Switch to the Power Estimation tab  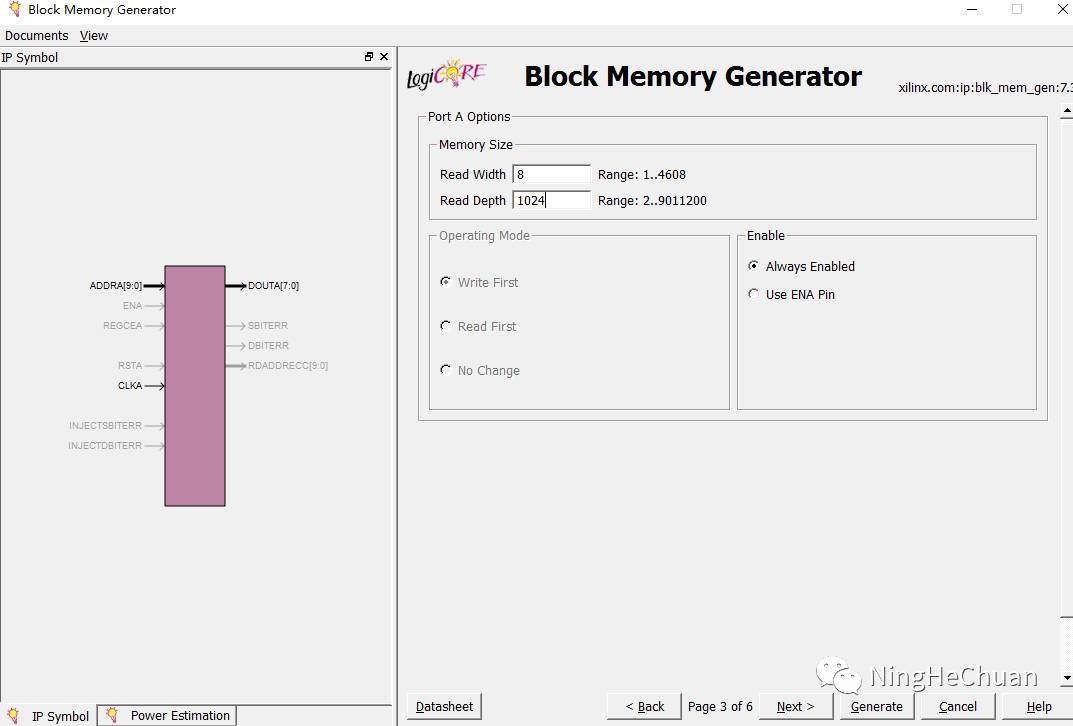pyautogui.click(x=179, y=715)
